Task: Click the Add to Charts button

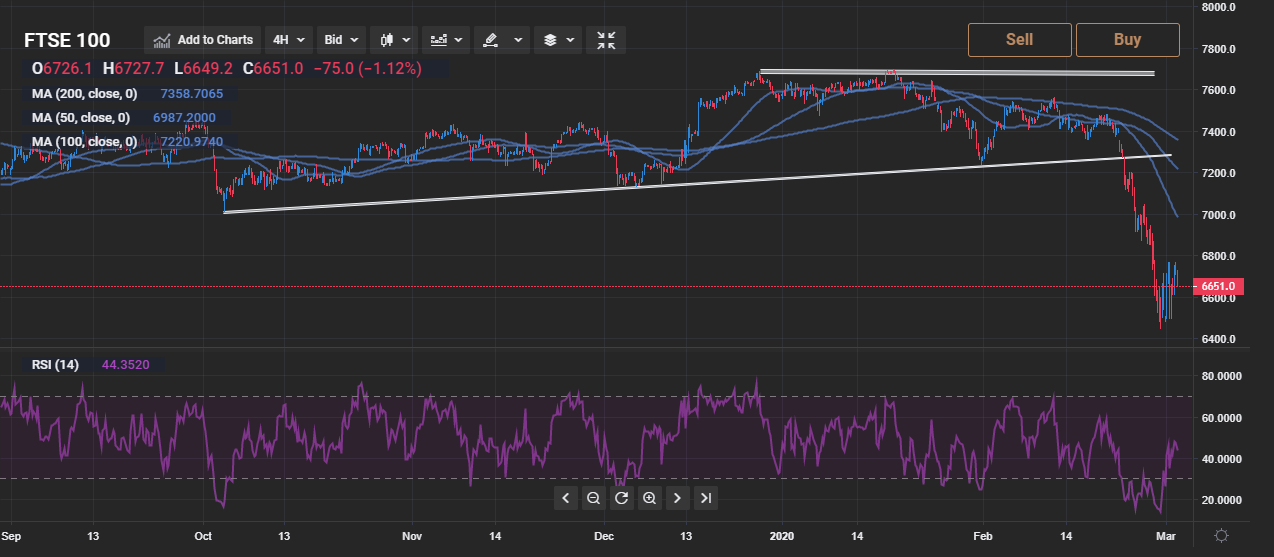Action: tap(203, 40)
